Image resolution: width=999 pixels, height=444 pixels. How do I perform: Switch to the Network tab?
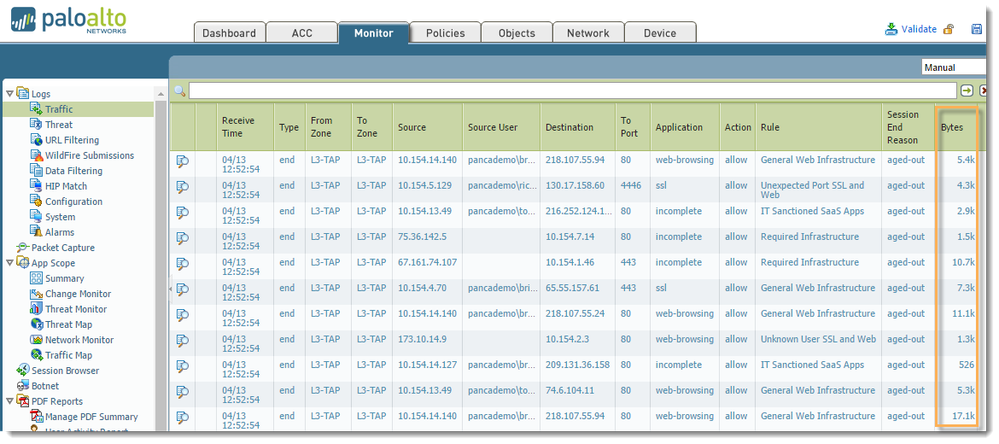(x=588, y=33)
